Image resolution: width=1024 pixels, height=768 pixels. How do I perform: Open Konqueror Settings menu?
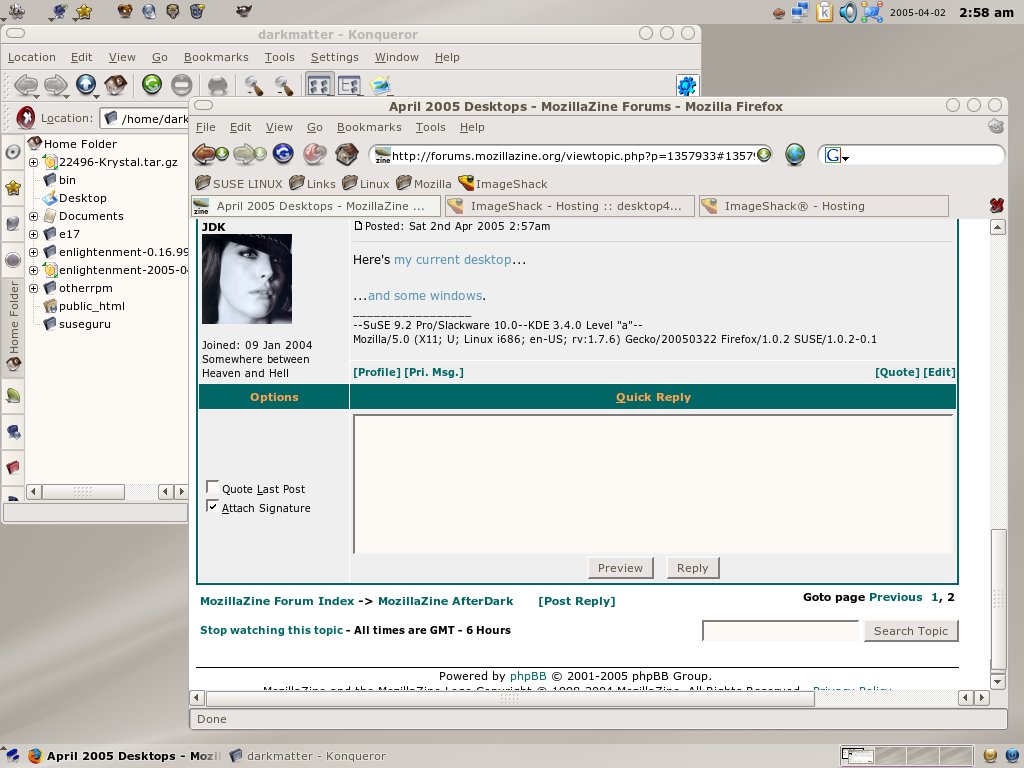click(334, 57)
